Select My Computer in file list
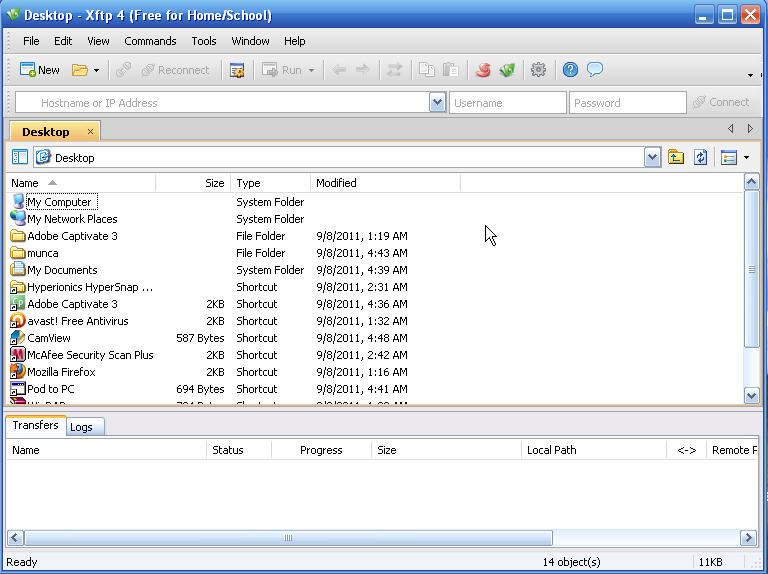The width and height of the screenshot is (768, 574). point(59,202)
